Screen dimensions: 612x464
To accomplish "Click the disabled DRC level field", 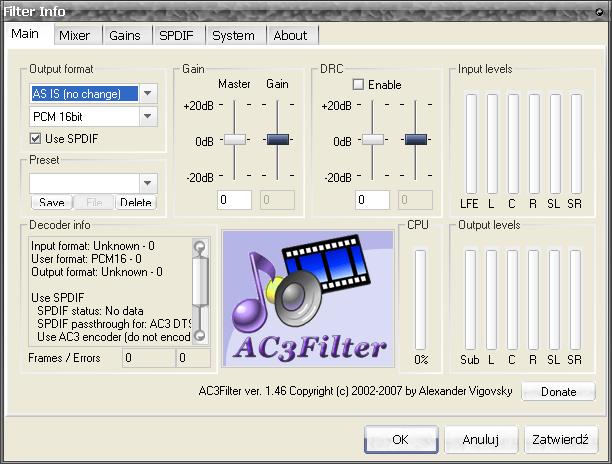I will coord(415,200).
